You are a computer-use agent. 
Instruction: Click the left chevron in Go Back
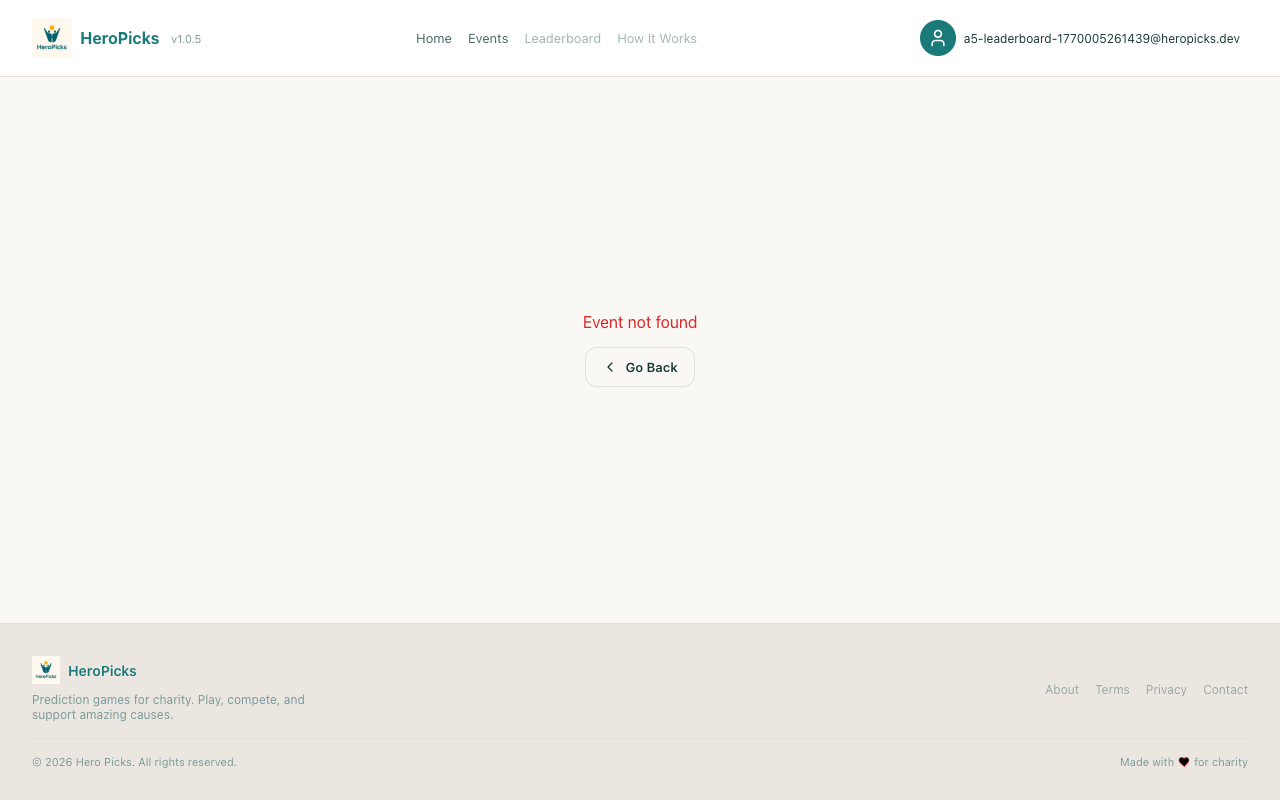point(610,367)
